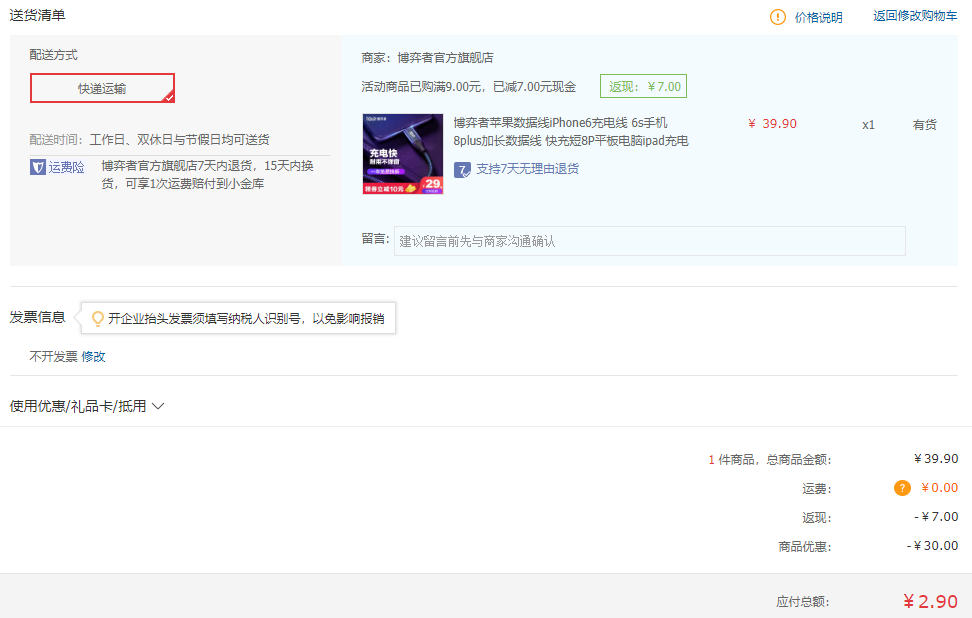This screenshot has height=618, width=972.
Task: Click the x1 quantity text
Action: (868, 125)
